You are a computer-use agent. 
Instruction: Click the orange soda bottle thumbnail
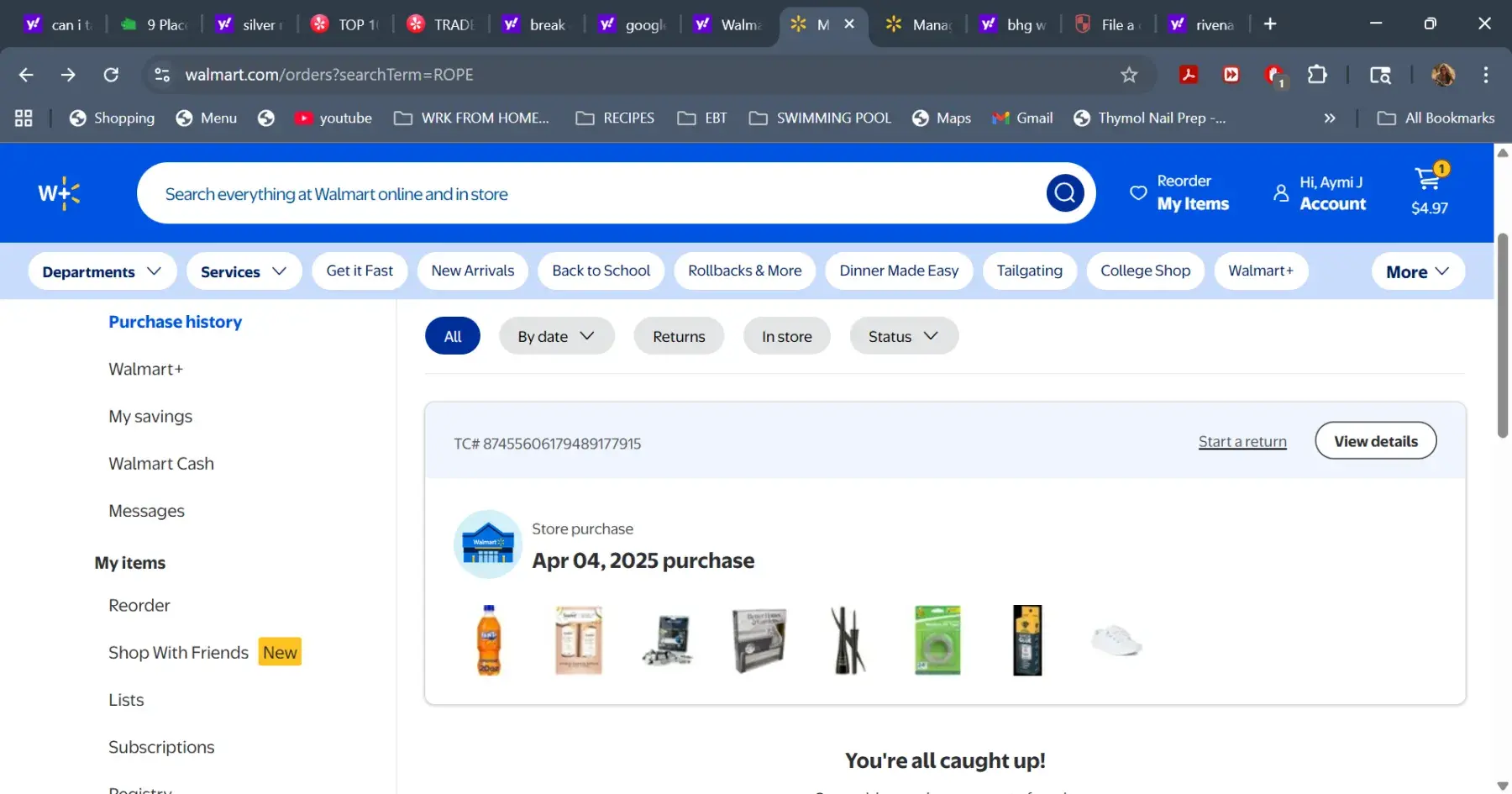tap(489, 640)
